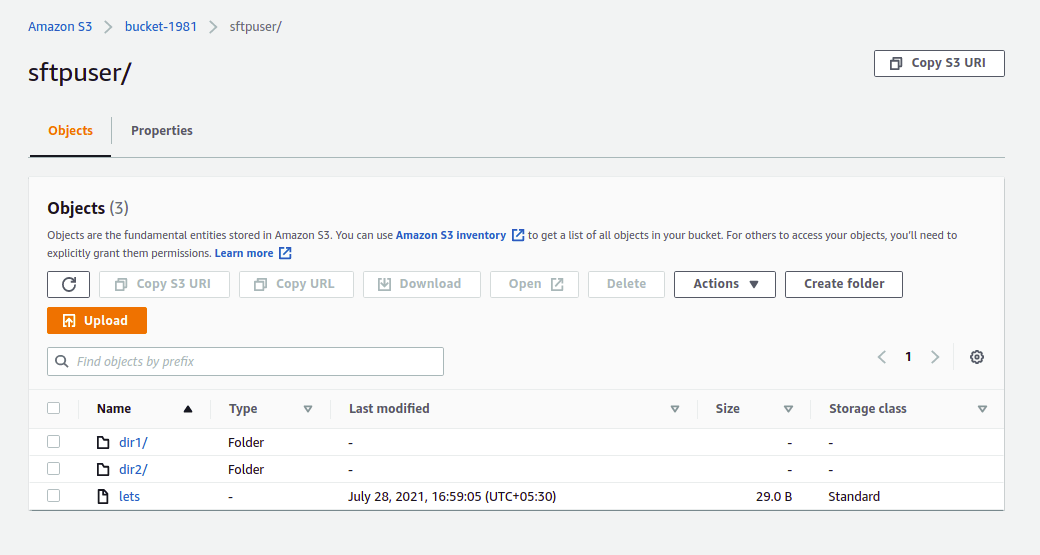Click the folder icon beside dir1/

[103, 442]
